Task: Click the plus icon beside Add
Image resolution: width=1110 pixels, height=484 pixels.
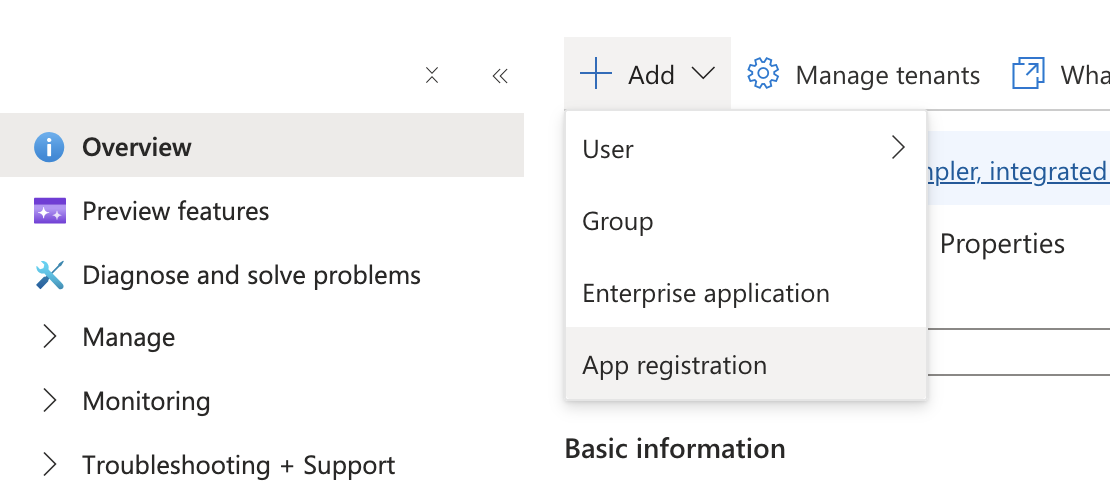Action: tap(595, 74)
